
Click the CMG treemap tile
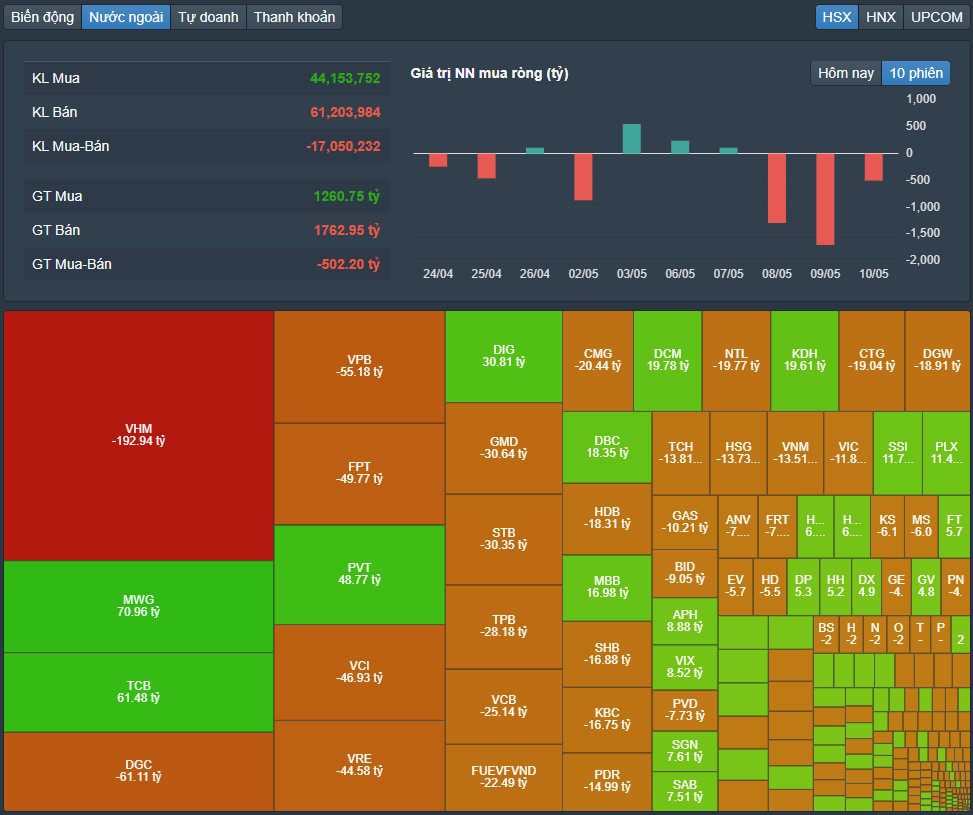598,361
